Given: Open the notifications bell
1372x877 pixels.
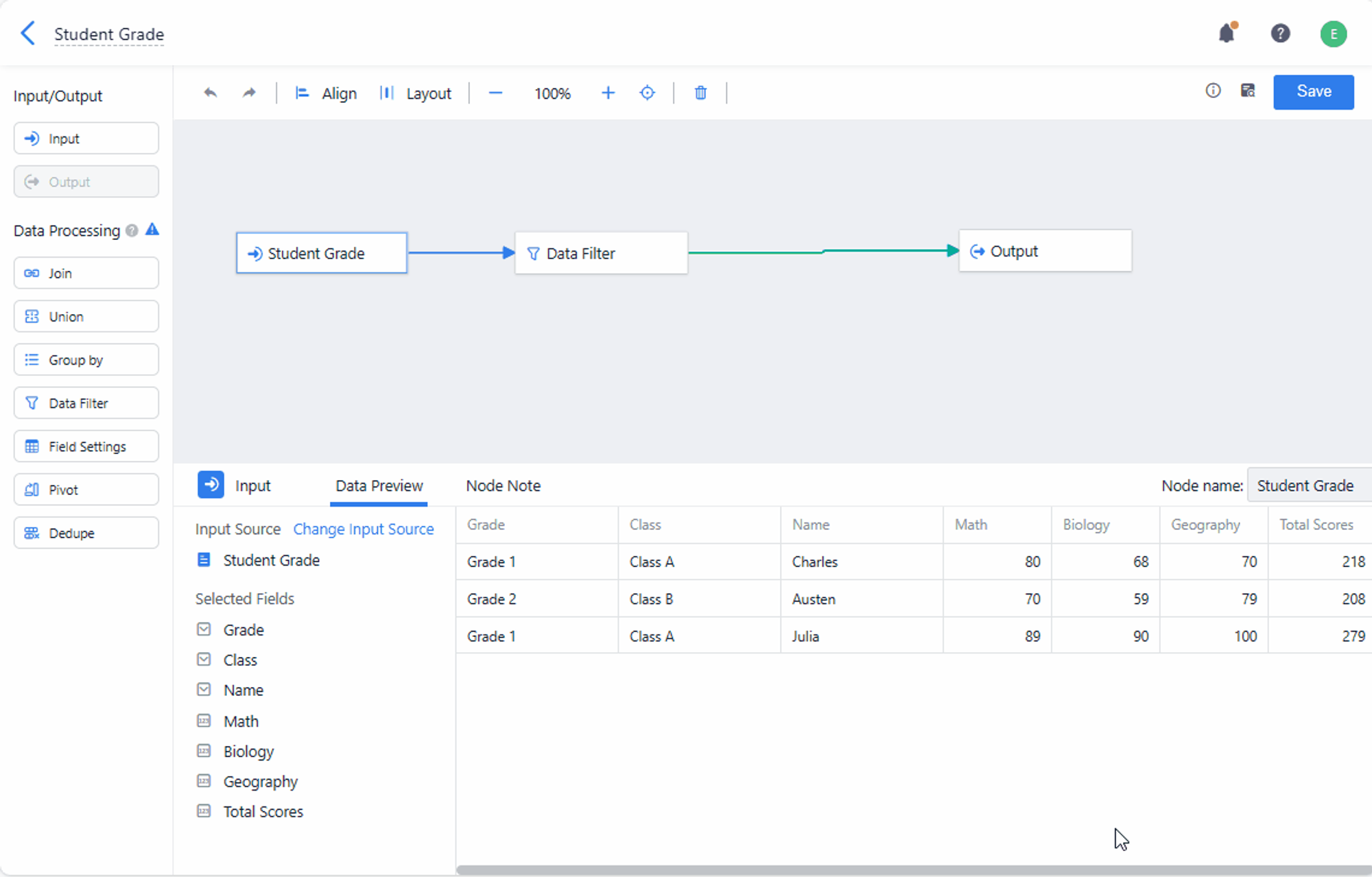Looking at the screenshot, I should pyautogui.click(x=1227, y=33).
